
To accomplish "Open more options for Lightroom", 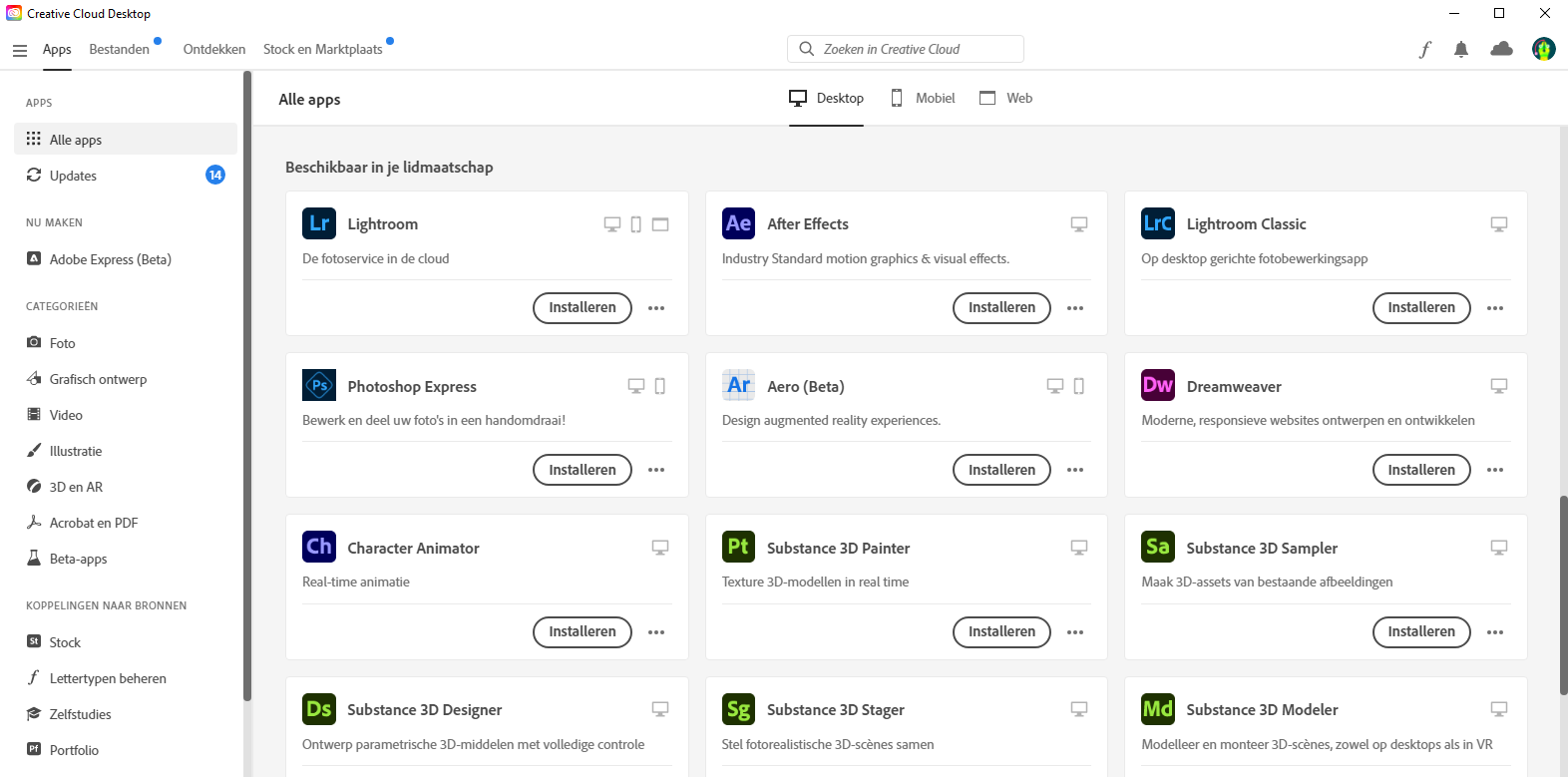I will coord(656,308).
